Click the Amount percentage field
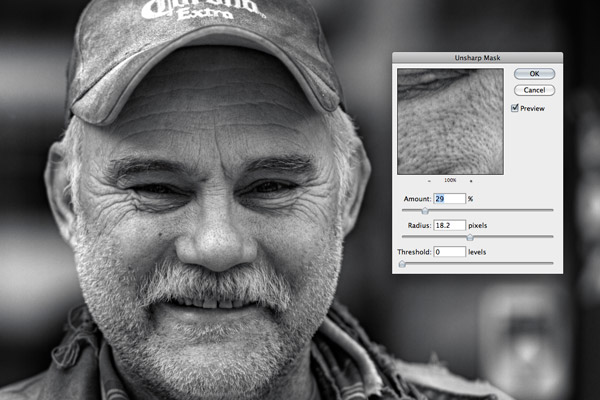The height and width of the screenshot is (400, 600). (449, 199)
